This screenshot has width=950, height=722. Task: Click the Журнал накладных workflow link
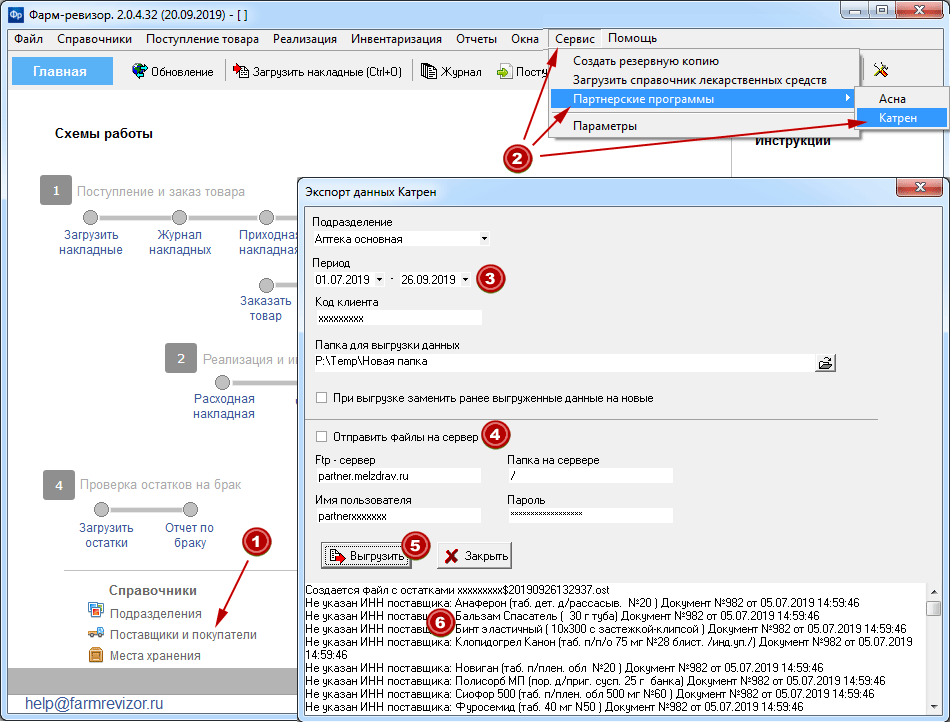[x=180, y=242]
